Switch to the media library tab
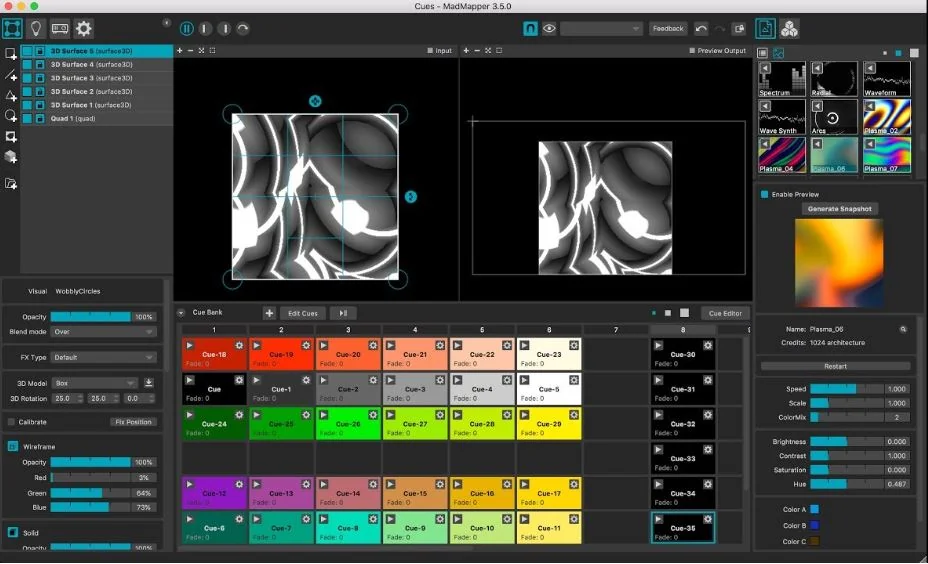 [765, 28]
